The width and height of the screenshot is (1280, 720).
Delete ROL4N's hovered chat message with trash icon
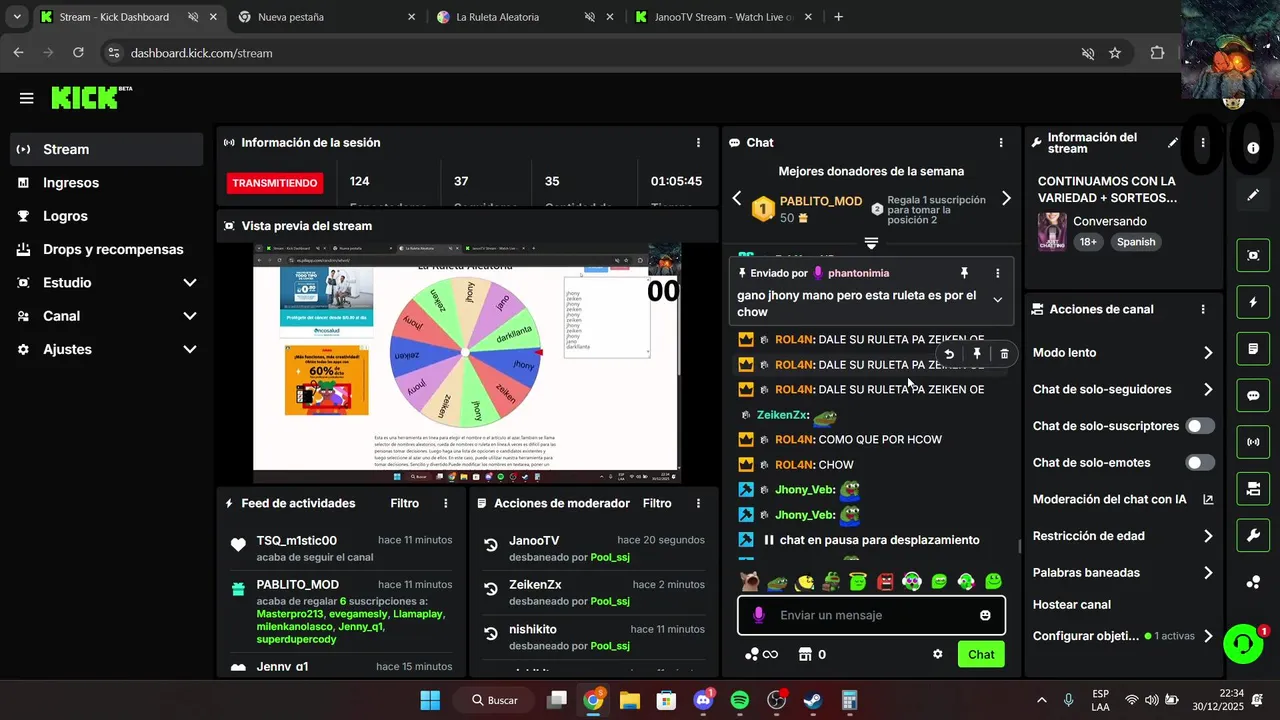coord(1005,354)
